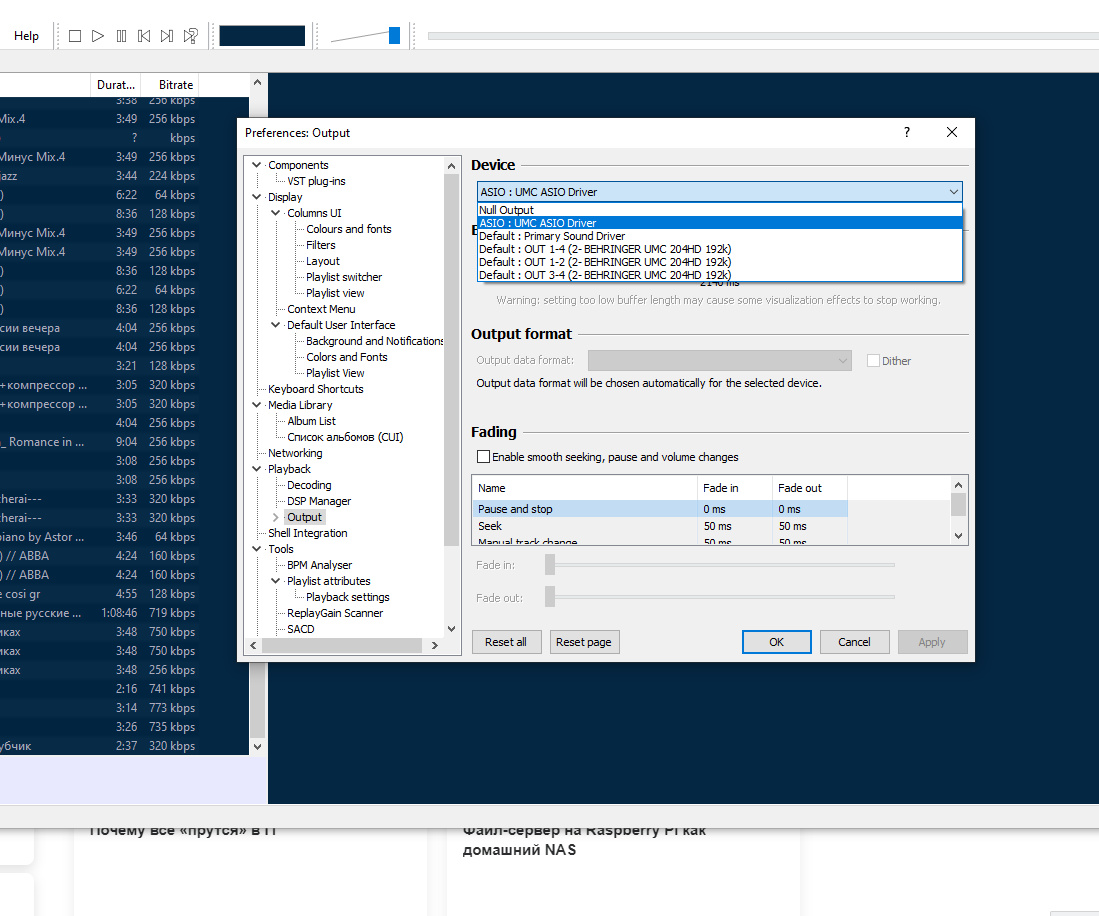1099x916 pixels.
Task: Confirm settings with the OK button
Action: click(776, 642)
